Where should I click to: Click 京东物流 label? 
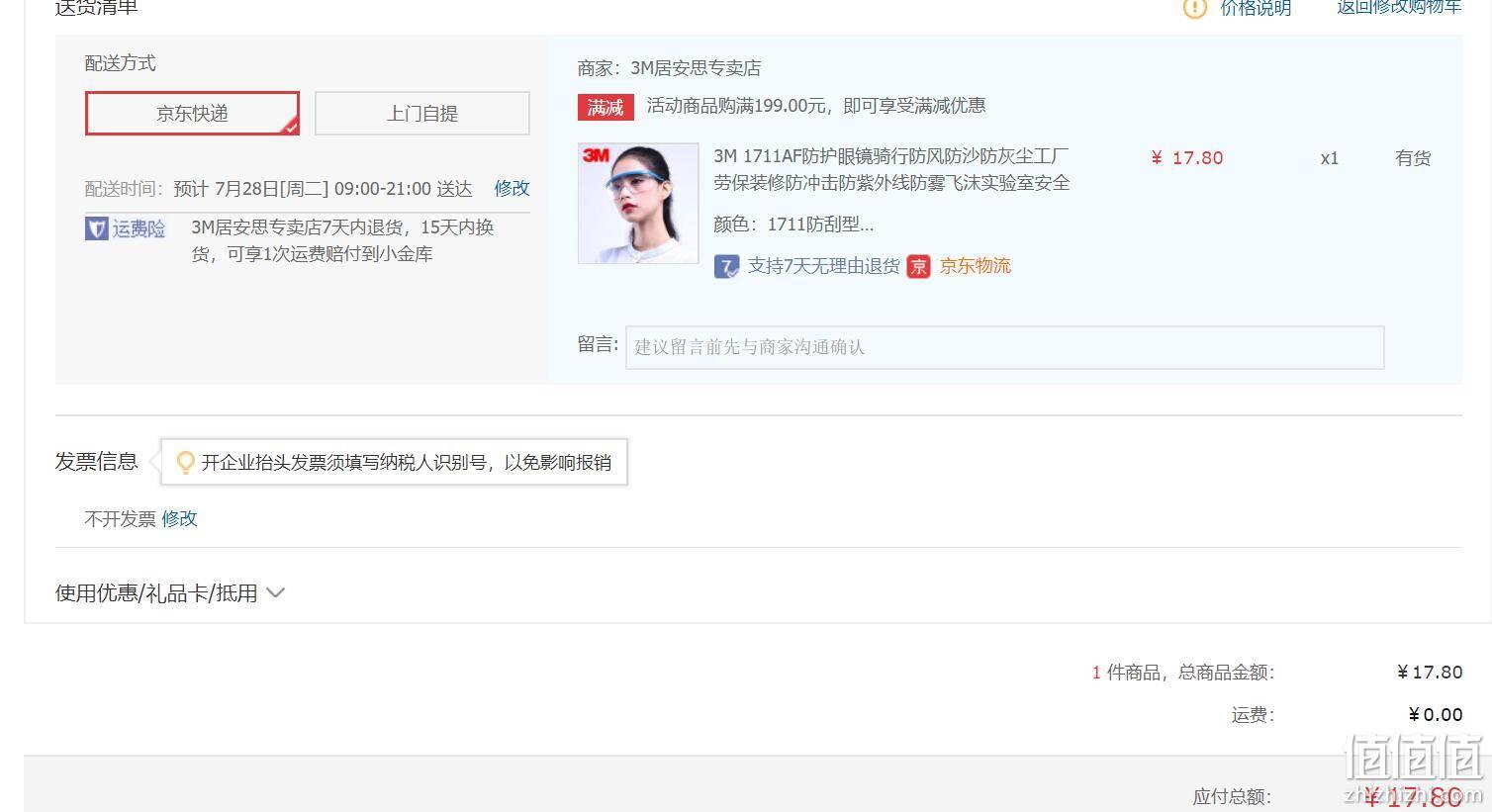coord(975,266)
